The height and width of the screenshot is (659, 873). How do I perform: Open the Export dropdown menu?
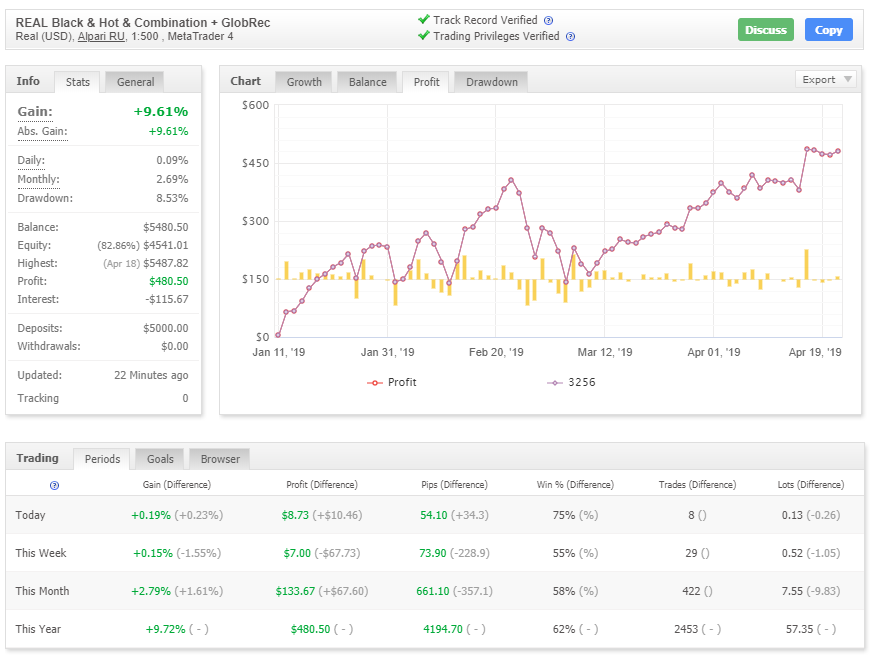click(826, 80)
